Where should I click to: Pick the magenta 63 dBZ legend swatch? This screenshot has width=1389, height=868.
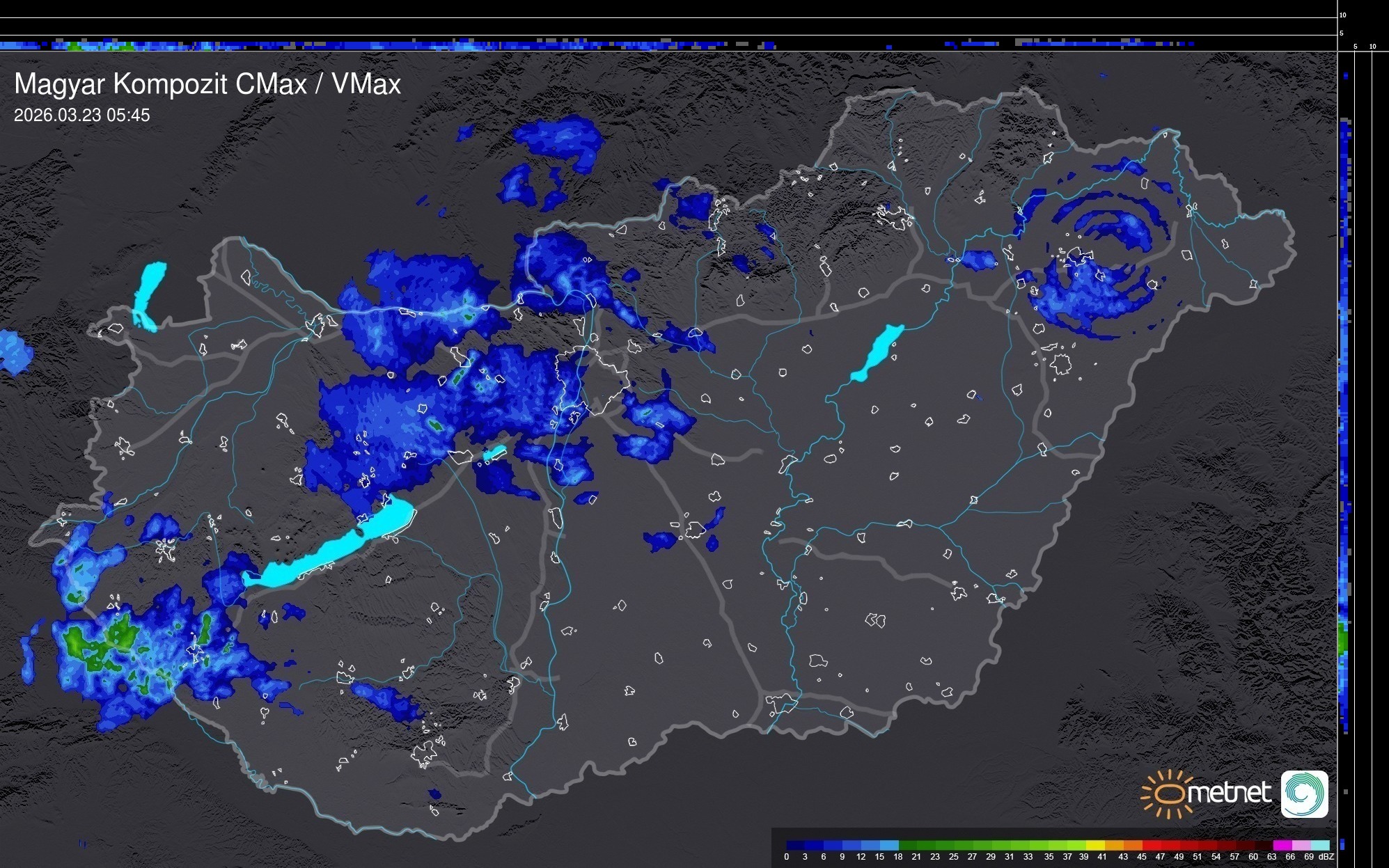coord(1282,845)
